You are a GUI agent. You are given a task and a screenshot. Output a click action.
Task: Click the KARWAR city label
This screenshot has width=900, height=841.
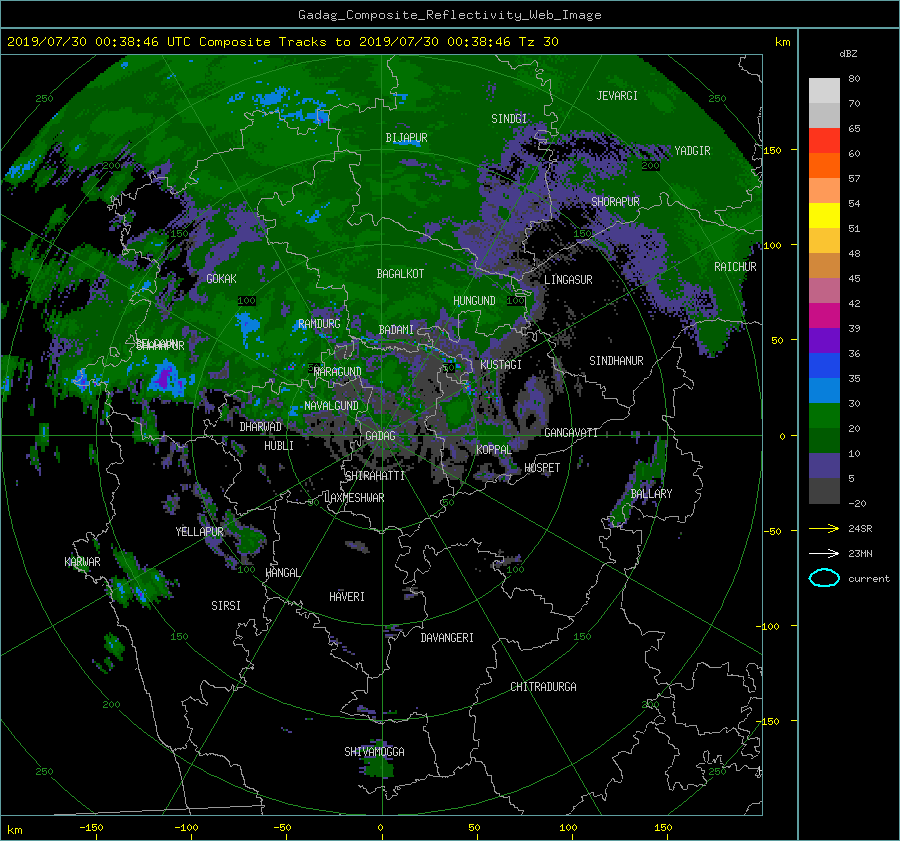[x=82, y=561]
